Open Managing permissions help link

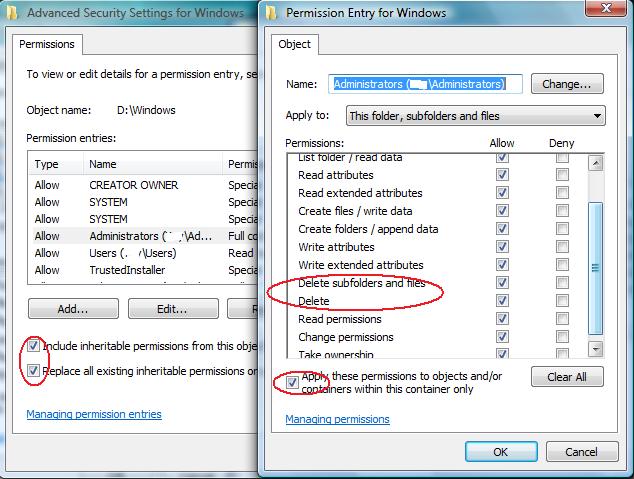tap(338, 419)
